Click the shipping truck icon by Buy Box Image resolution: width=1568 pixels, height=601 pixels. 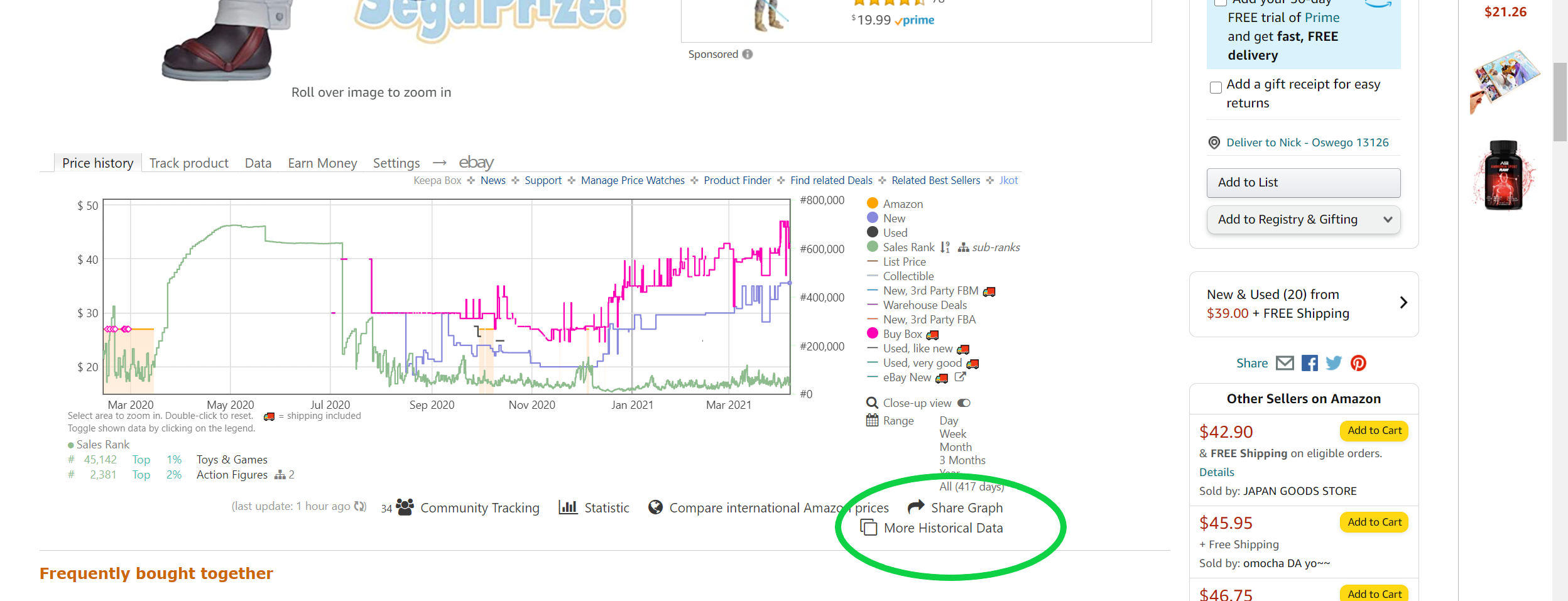pyautogui.click(x=932, y=335)
